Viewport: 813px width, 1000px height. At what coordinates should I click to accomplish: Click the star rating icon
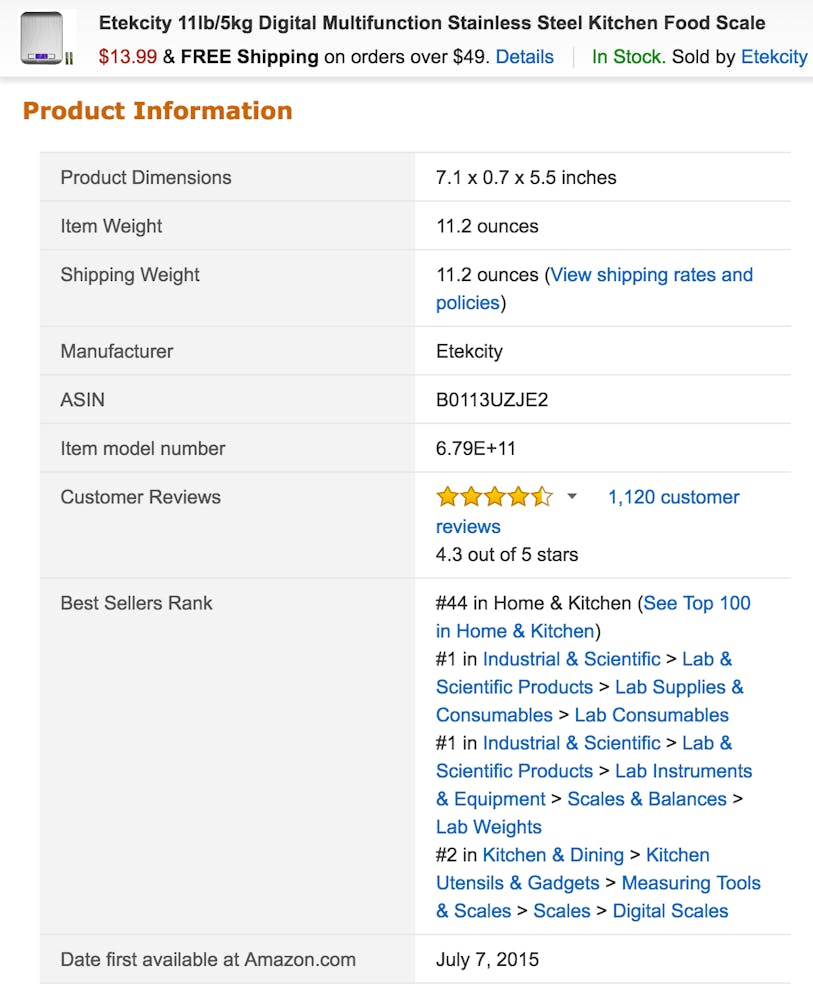[x=494, y=497]
